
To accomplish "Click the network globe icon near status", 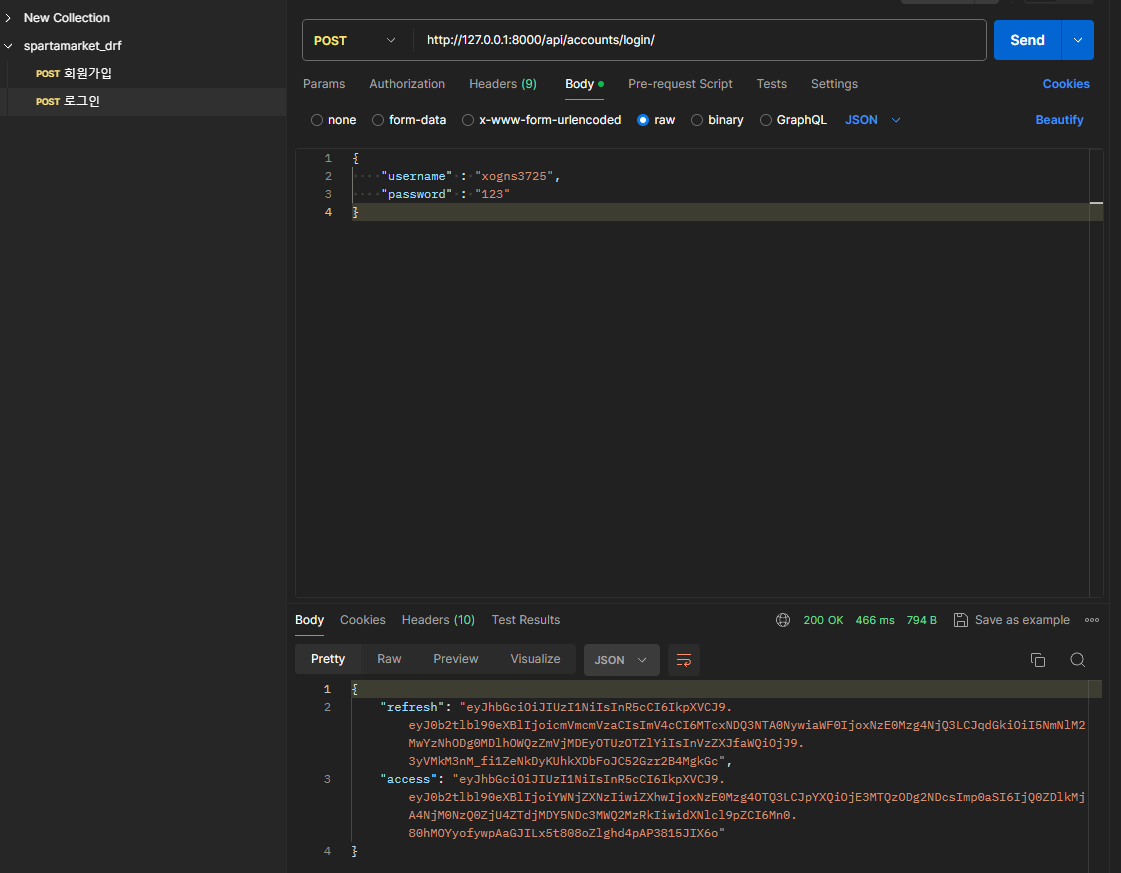I will (783, 620).
